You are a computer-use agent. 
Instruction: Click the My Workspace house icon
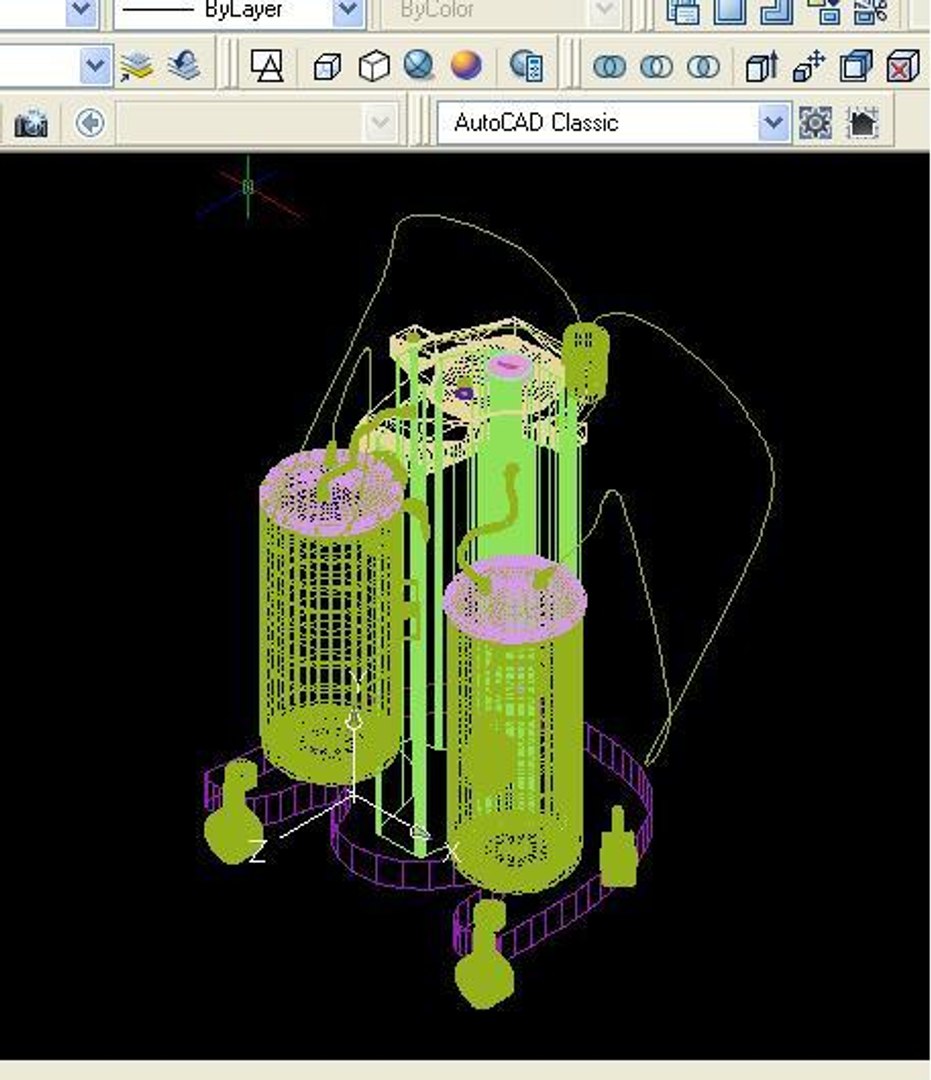pos(863,123)
